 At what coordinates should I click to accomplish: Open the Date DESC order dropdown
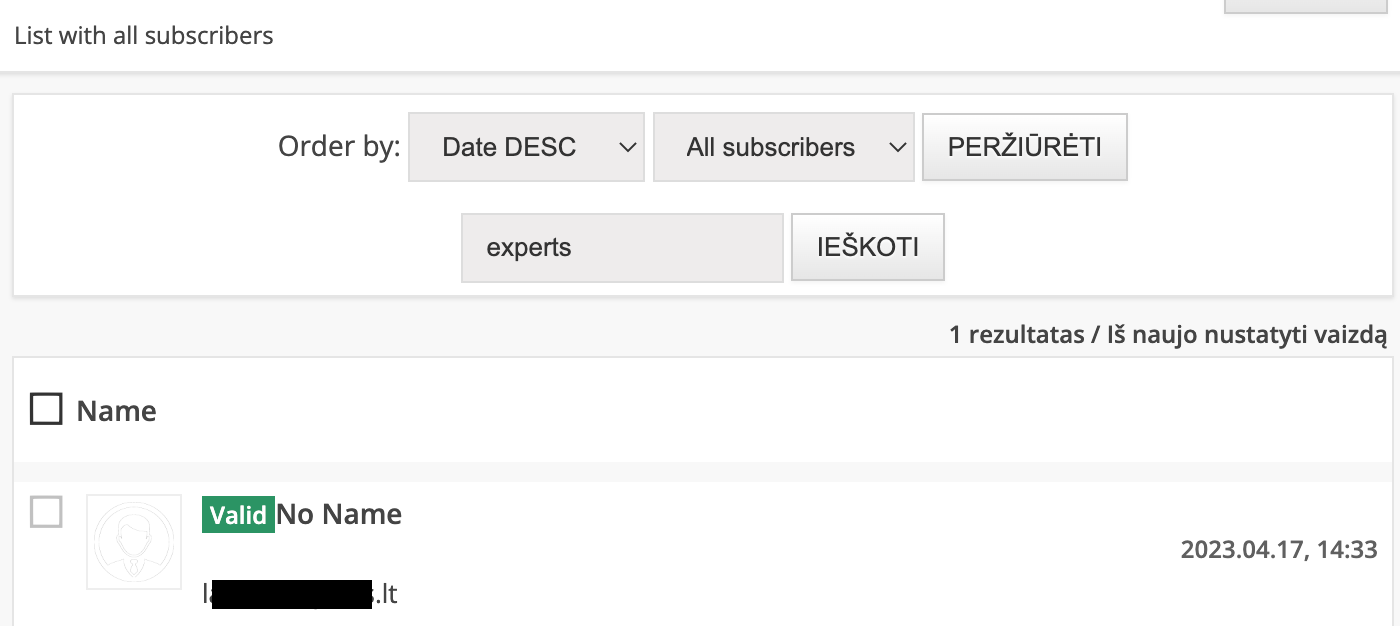[526, 147]
